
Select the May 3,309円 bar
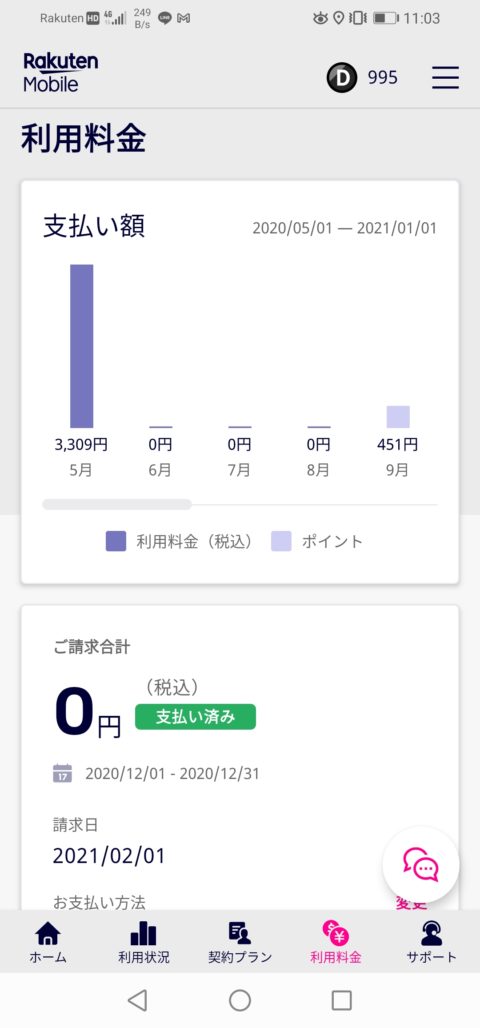pos(81,346)
